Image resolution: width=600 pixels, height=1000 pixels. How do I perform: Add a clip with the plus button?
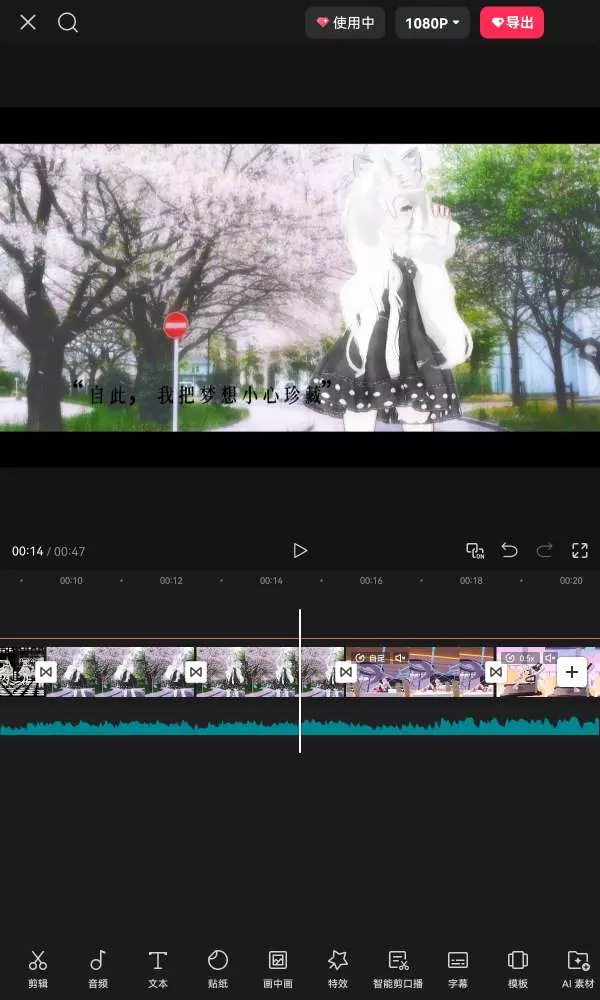coord(571,672)
